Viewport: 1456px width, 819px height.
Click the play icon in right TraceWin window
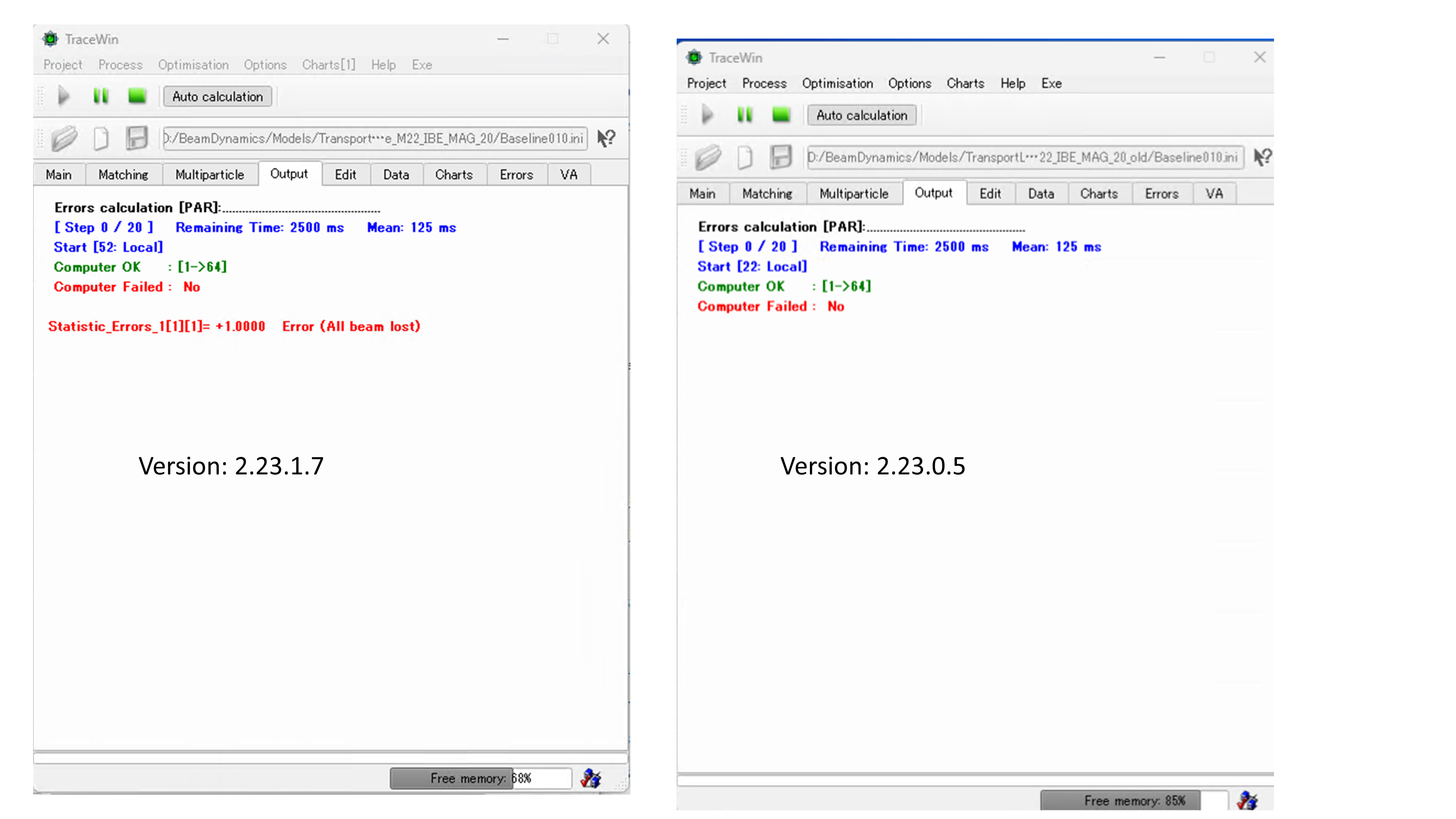coord(707,115)
